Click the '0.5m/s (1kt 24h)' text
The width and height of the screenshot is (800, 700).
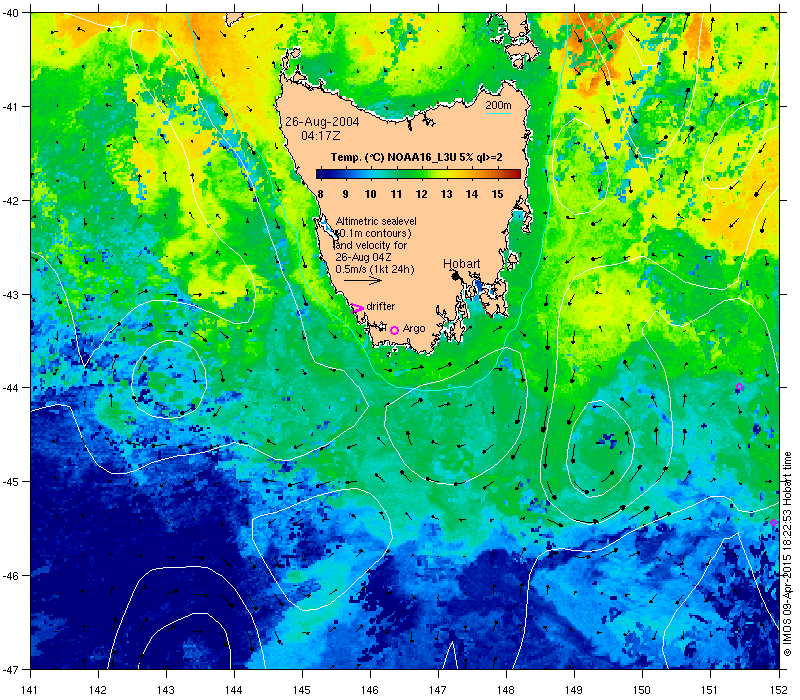pos(375,269)
